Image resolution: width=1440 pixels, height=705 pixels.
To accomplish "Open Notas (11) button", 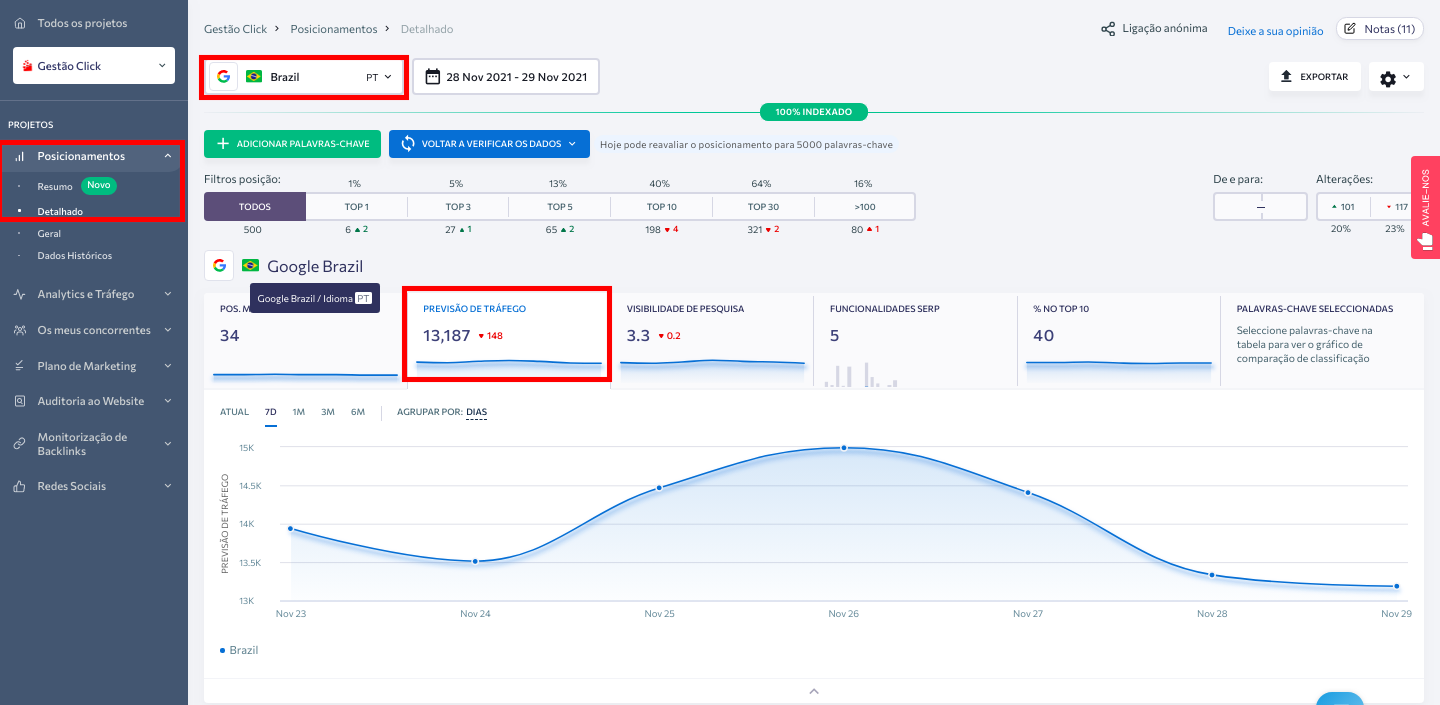I will pos(1380,29).
